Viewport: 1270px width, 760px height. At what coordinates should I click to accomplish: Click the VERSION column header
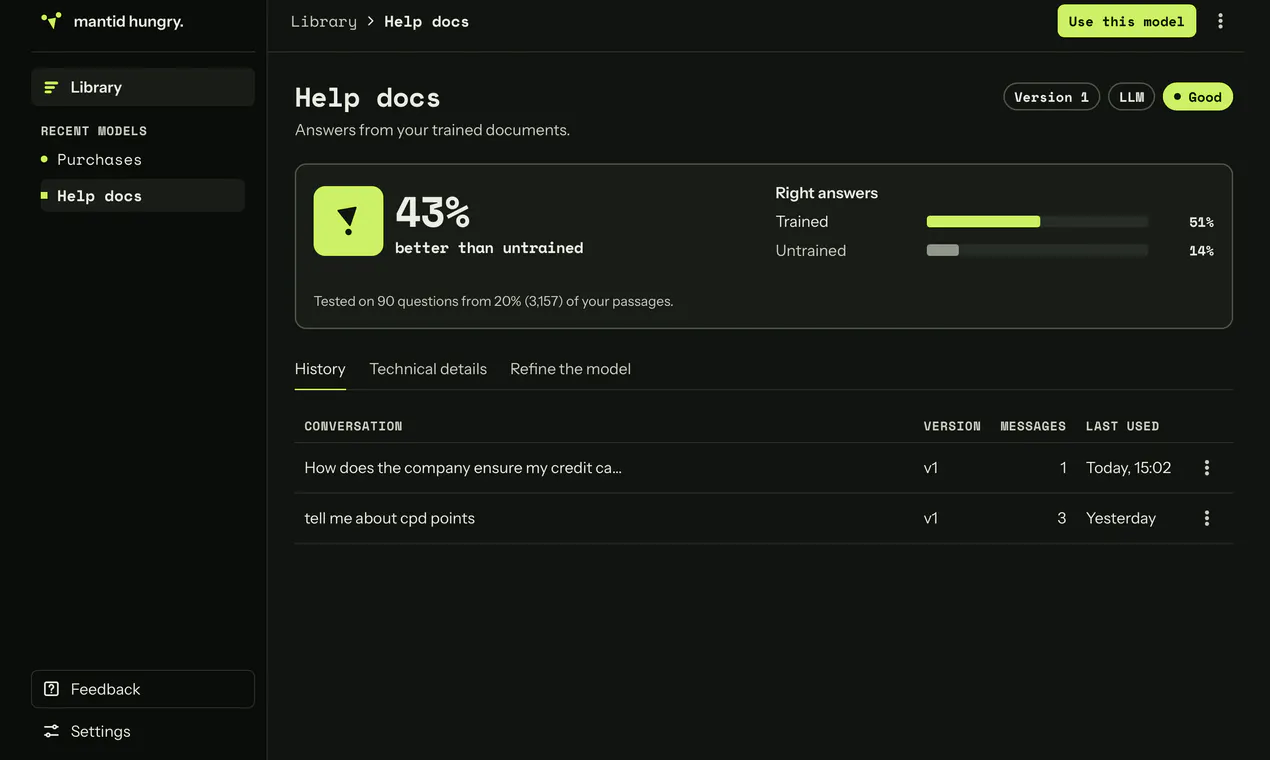tap(952, 426)
